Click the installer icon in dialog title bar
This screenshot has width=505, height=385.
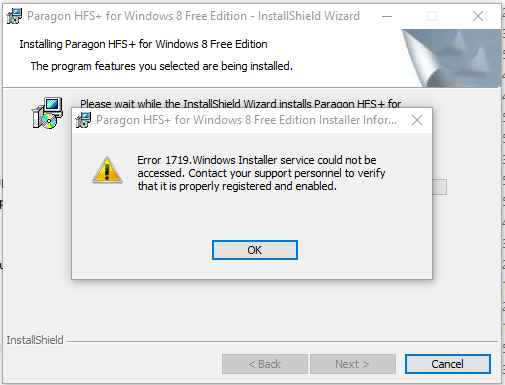point(83,120)
